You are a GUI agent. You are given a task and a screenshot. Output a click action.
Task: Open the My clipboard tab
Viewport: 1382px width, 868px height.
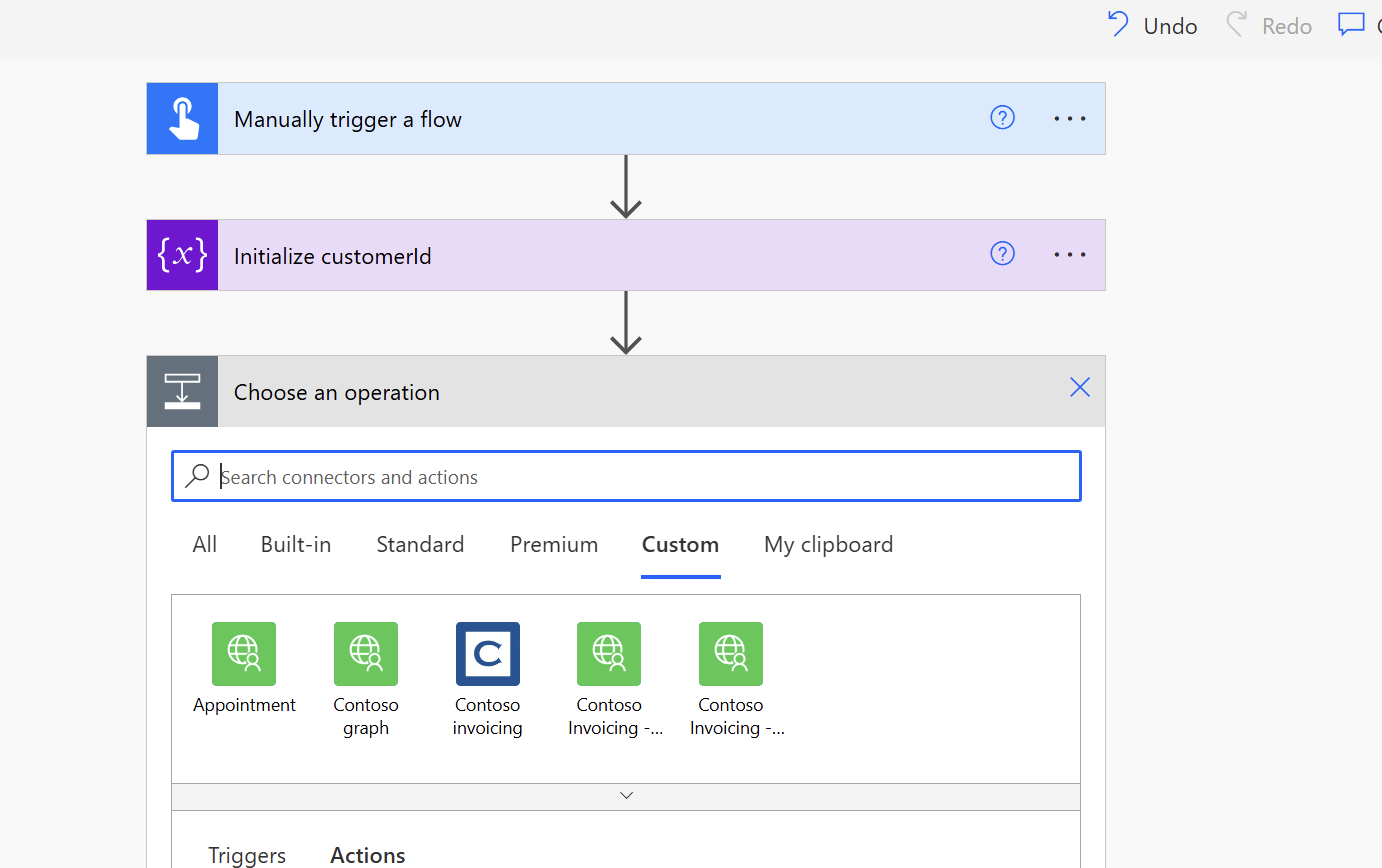point(829,545)
